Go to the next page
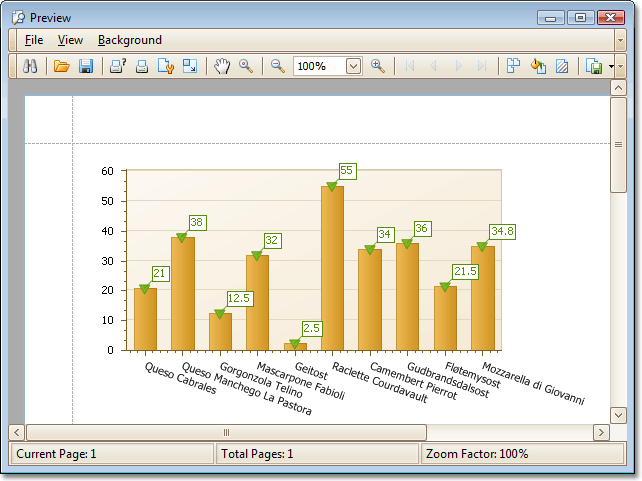Screen dimensions: 642x481 point(459,66)
